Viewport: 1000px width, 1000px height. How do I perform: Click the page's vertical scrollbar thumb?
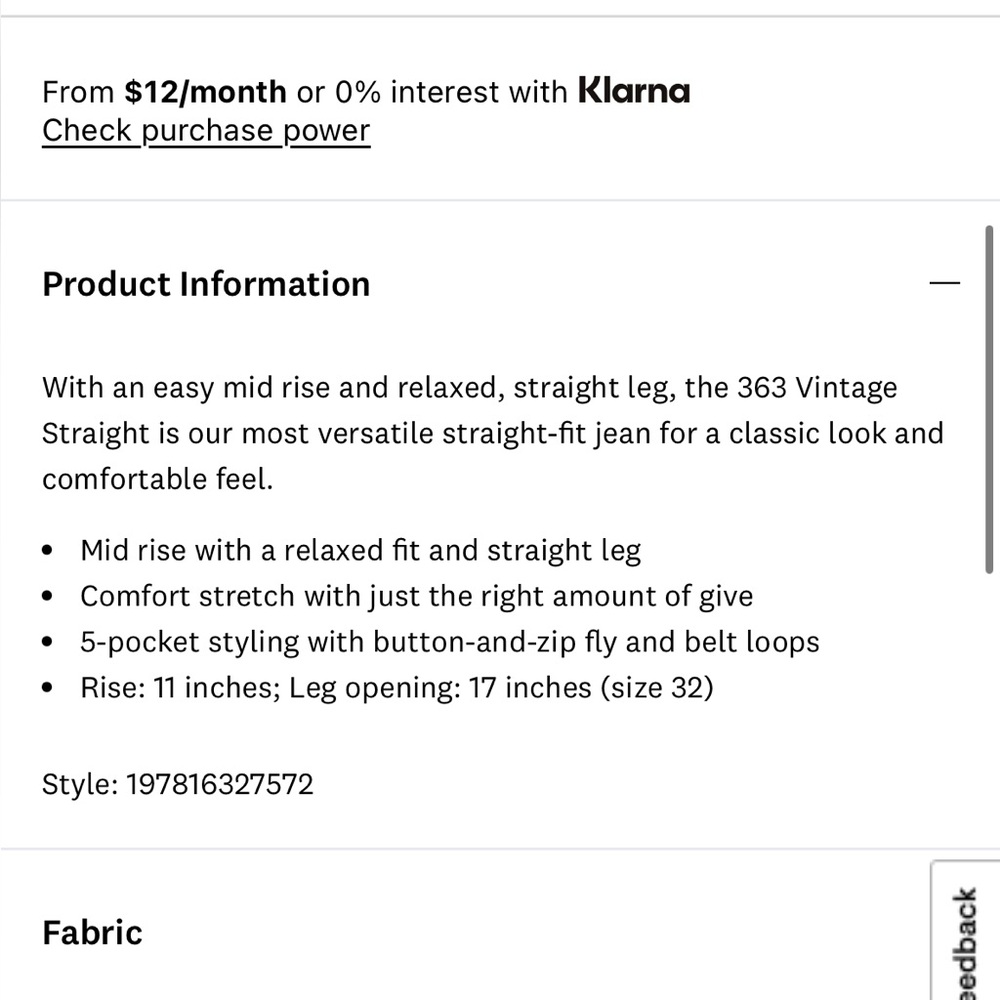[x=989, y=399]
